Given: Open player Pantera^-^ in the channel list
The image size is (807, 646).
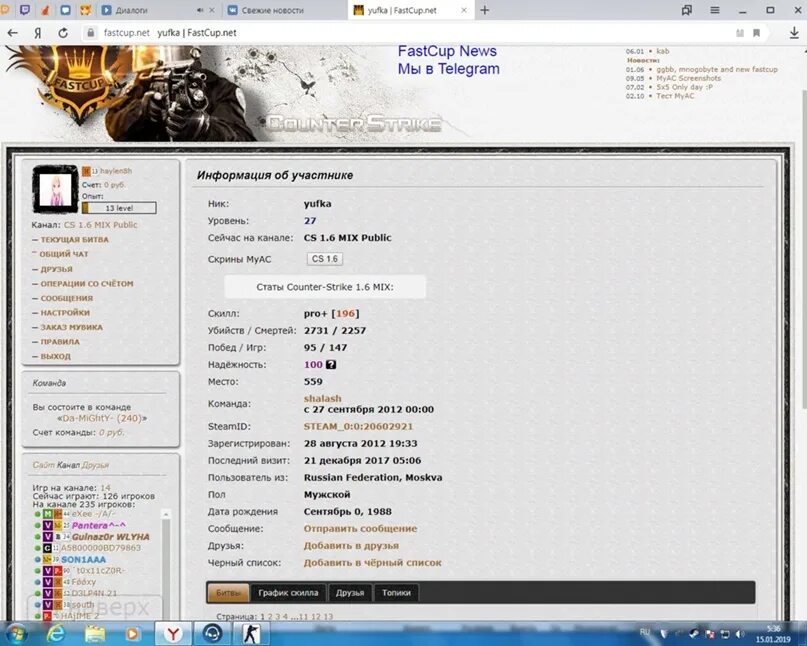Looking at the screenshot, I should point(98,526).
